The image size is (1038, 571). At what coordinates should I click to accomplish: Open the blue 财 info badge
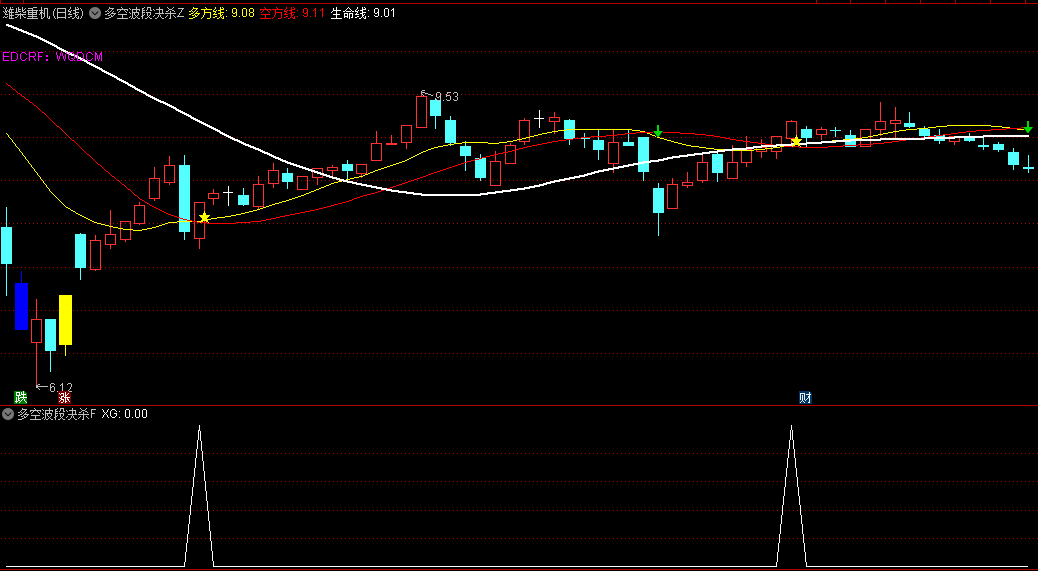pyautogui.click(x=805, y=398)
